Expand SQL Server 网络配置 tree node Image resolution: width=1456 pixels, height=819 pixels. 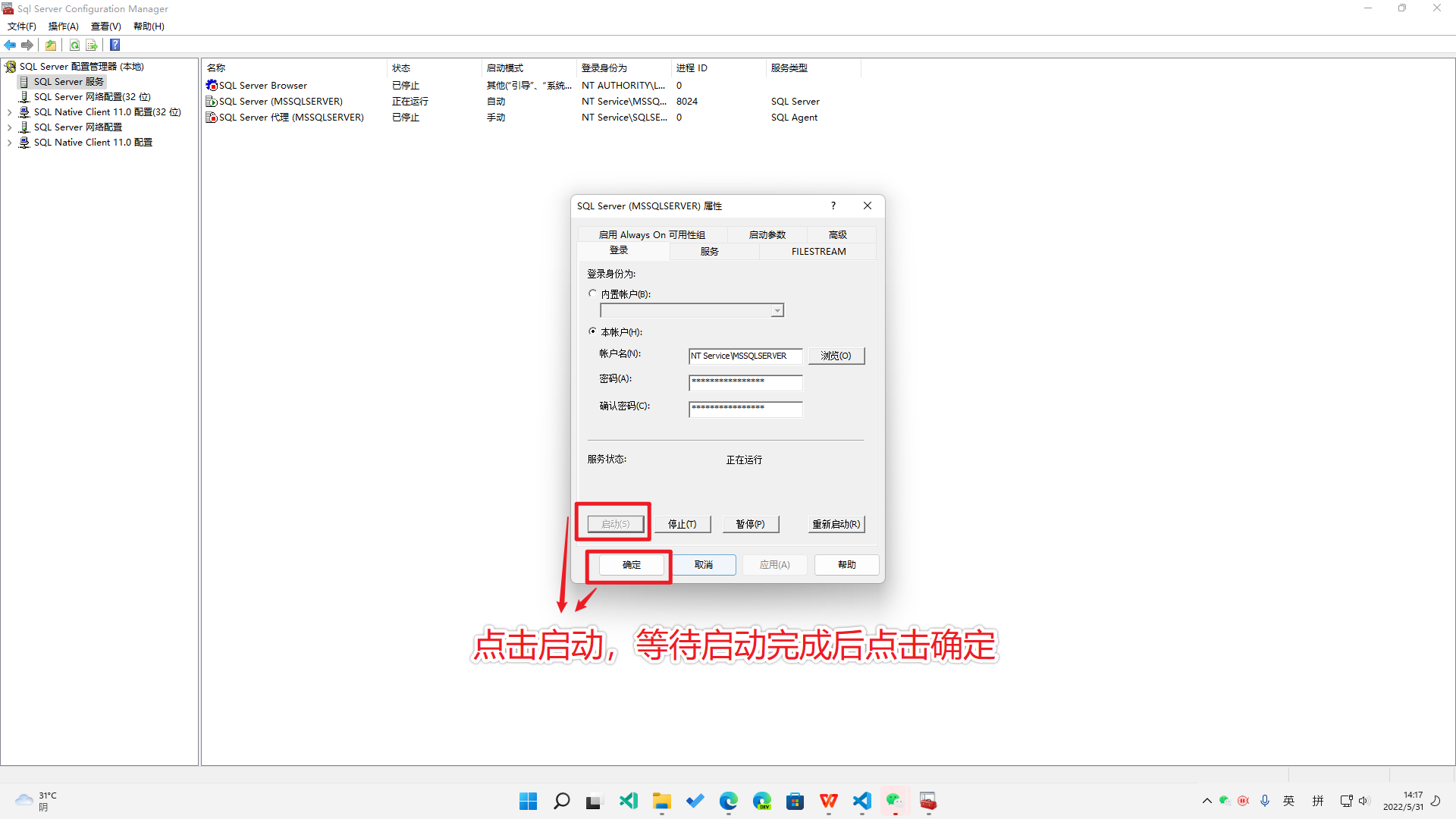coord(9,127)
